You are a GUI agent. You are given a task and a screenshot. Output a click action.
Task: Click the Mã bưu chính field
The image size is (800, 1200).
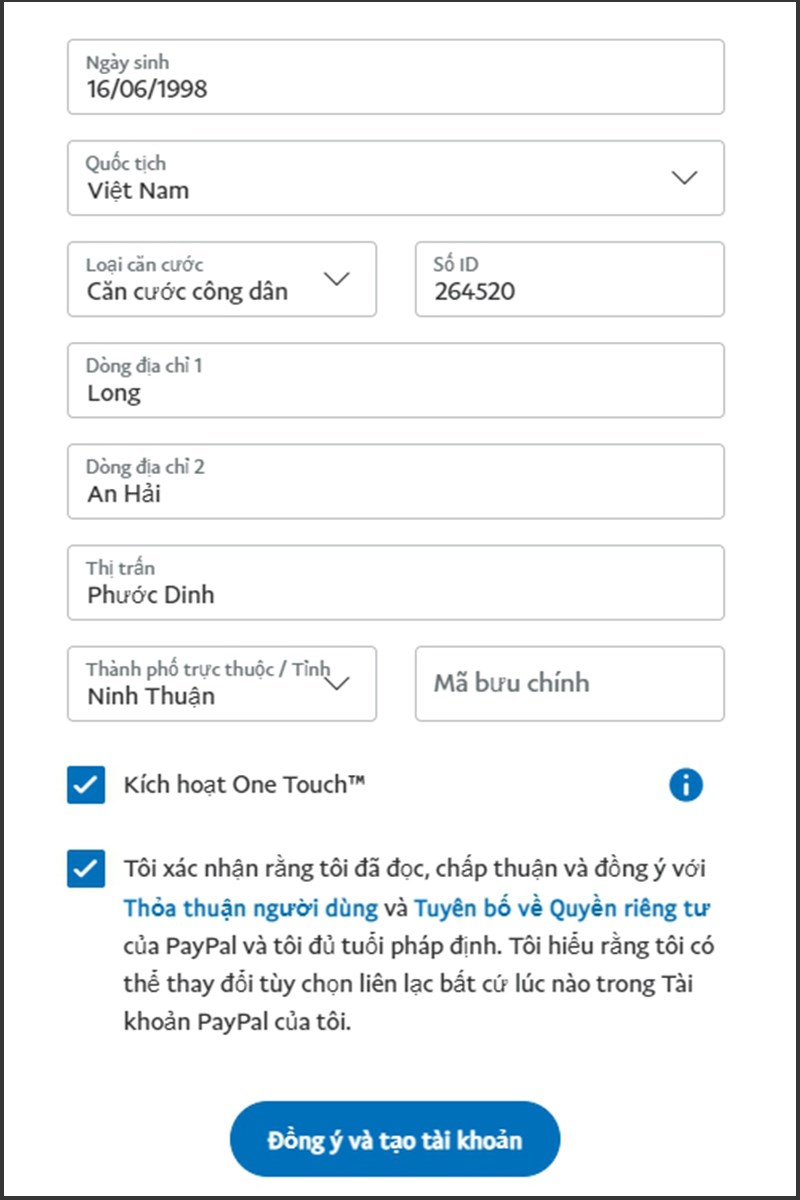click(x=569, y=684)
